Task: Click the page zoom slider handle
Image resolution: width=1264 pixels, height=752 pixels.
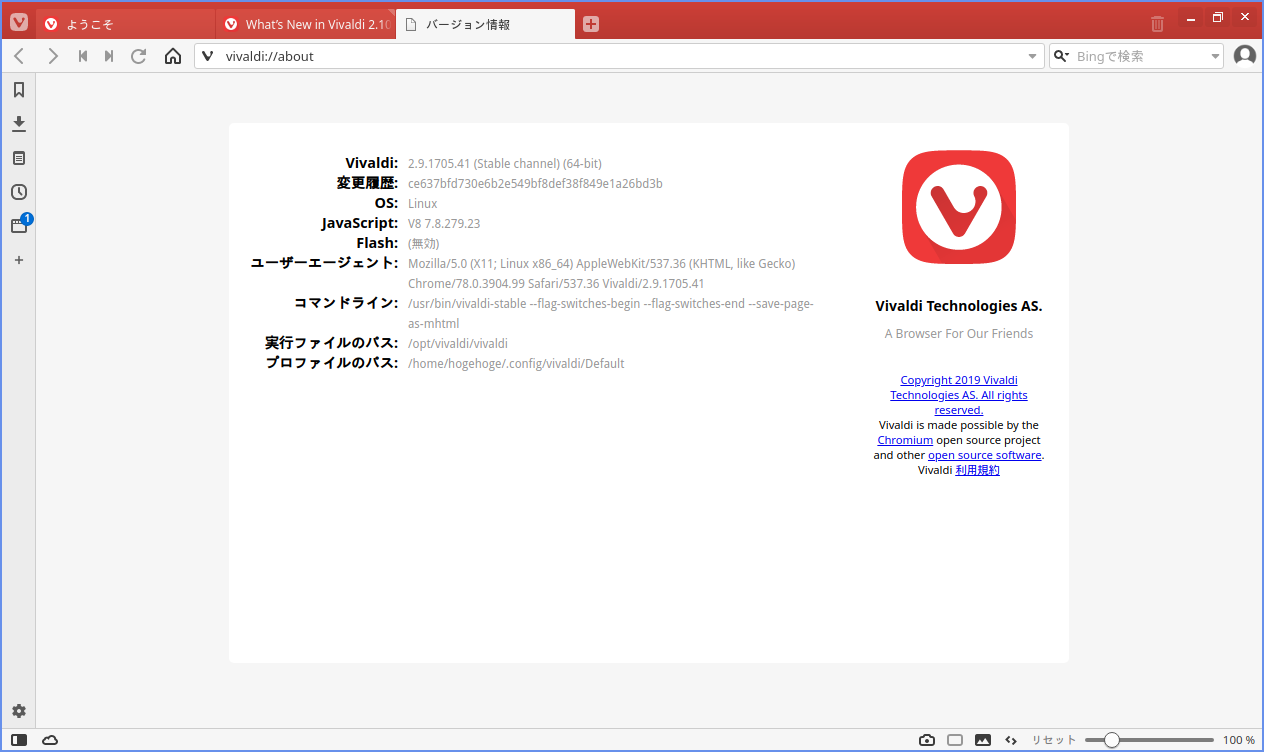Action: [x=1111, y=740]
